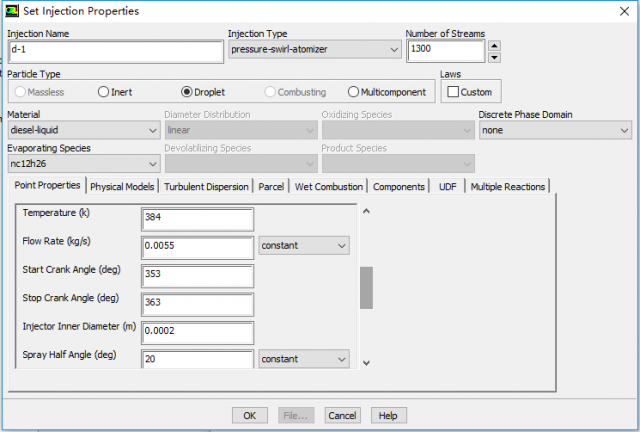Open the Turbulent Dispersion tab
The width and height of the screenshot is (640, 432).
click(207, 186)
